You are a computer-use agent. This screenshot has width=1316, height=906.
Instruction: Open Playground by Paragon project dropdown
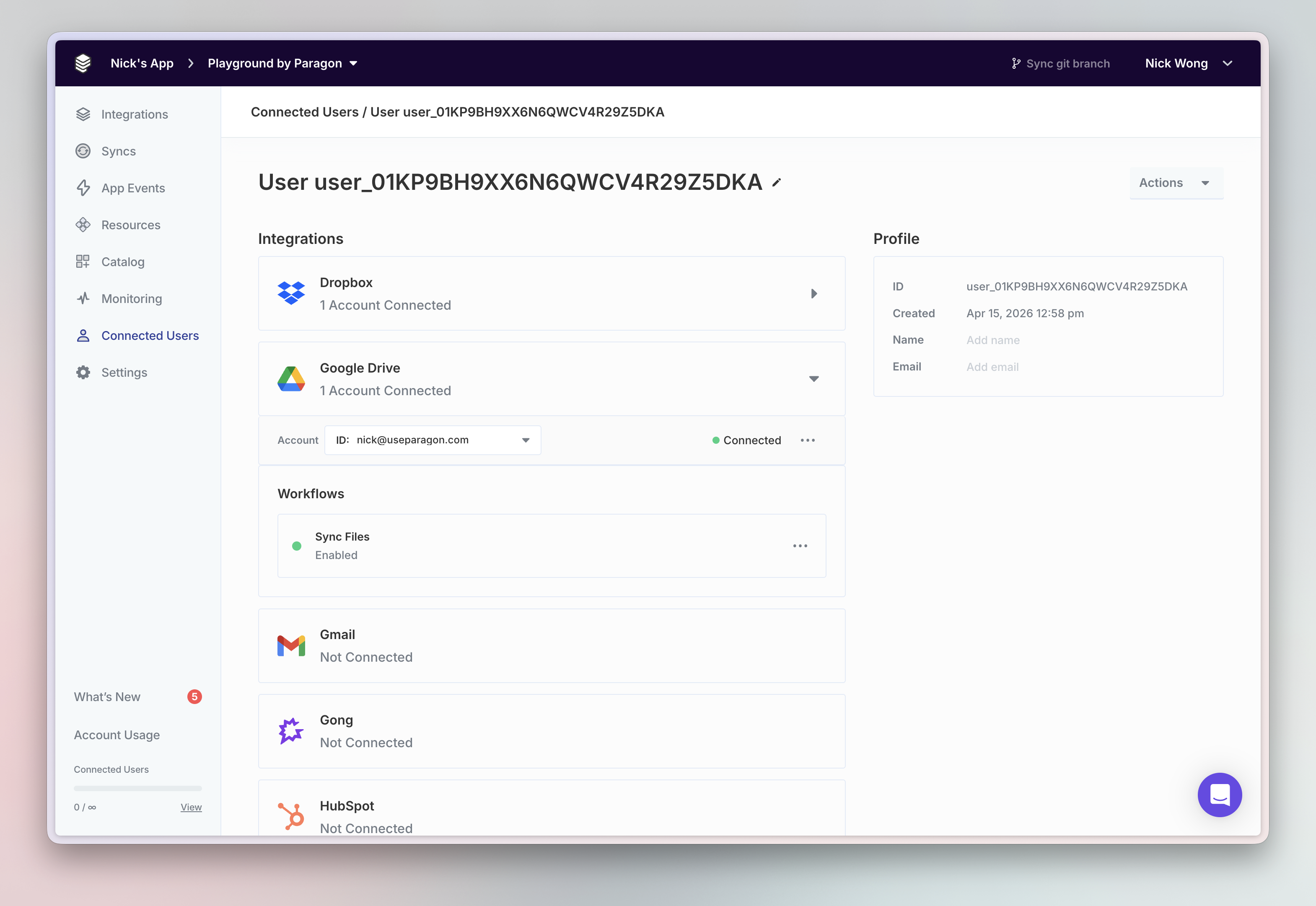pyautogui.click(x=283, y=63)
